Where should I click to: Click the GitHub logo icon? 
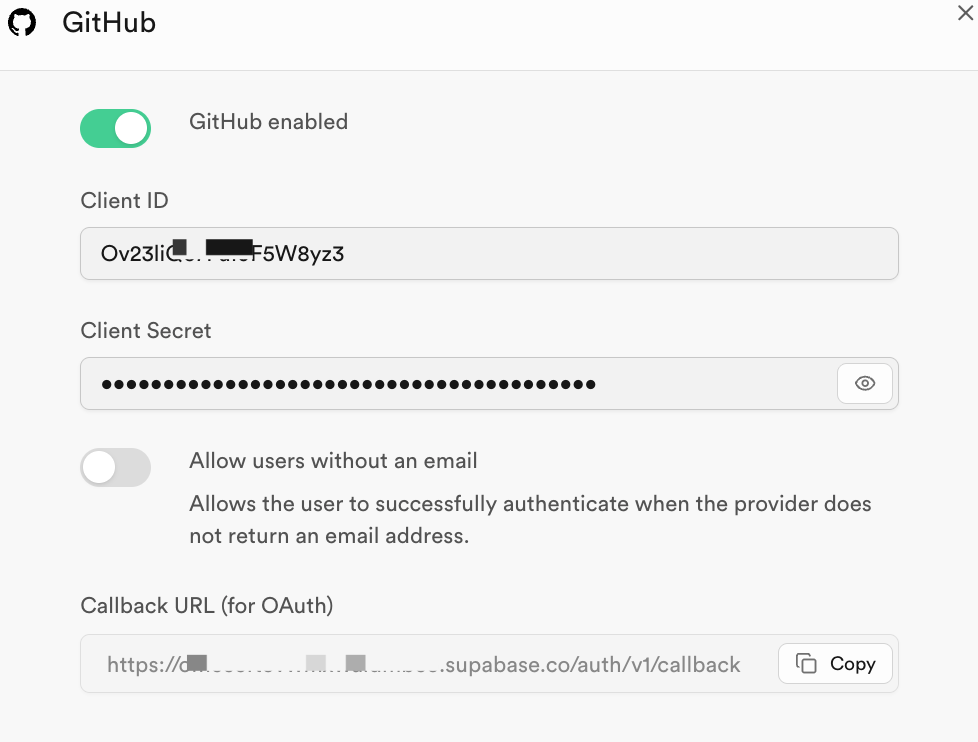22,23
